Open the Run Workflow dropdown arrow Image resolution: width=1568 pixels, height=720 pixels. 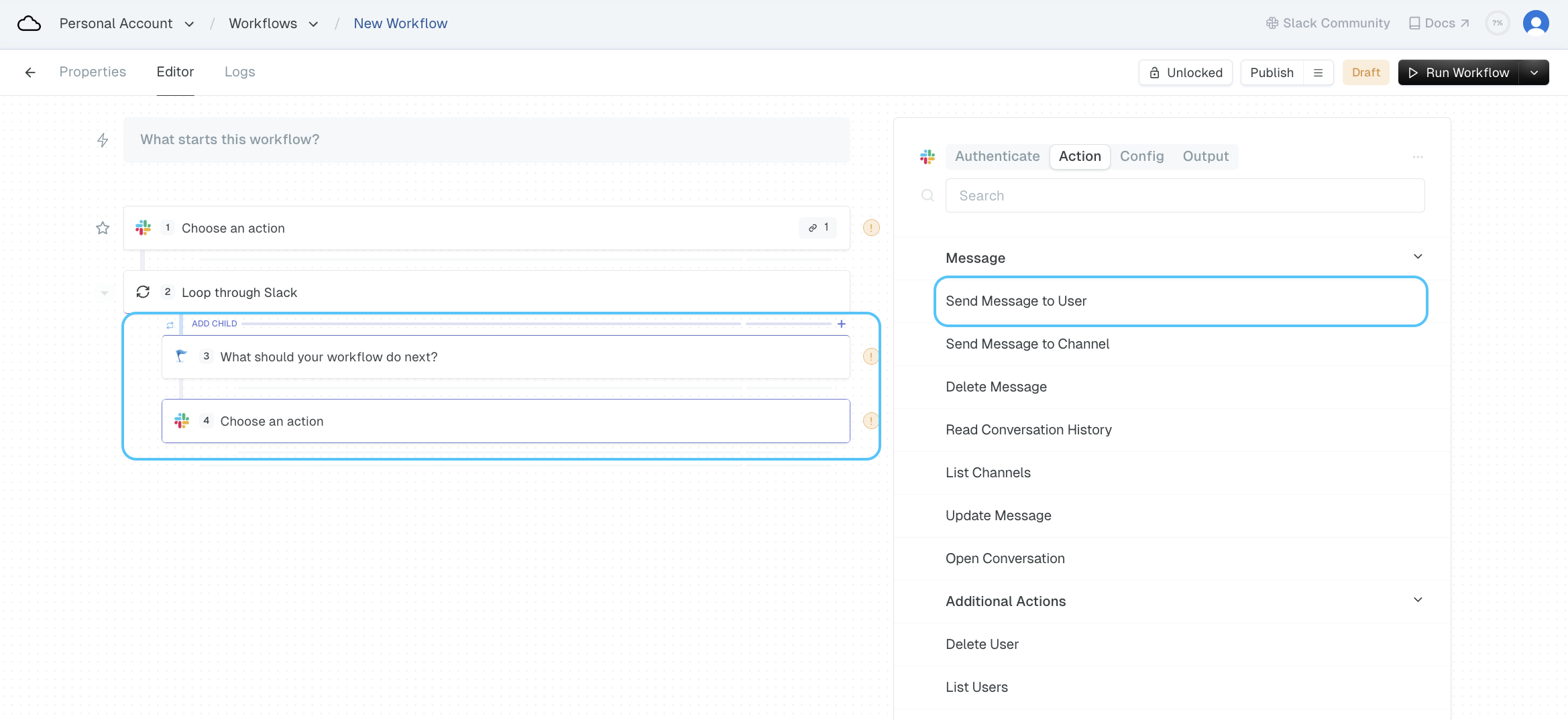pyautogui.click(x=1534, y=72)
